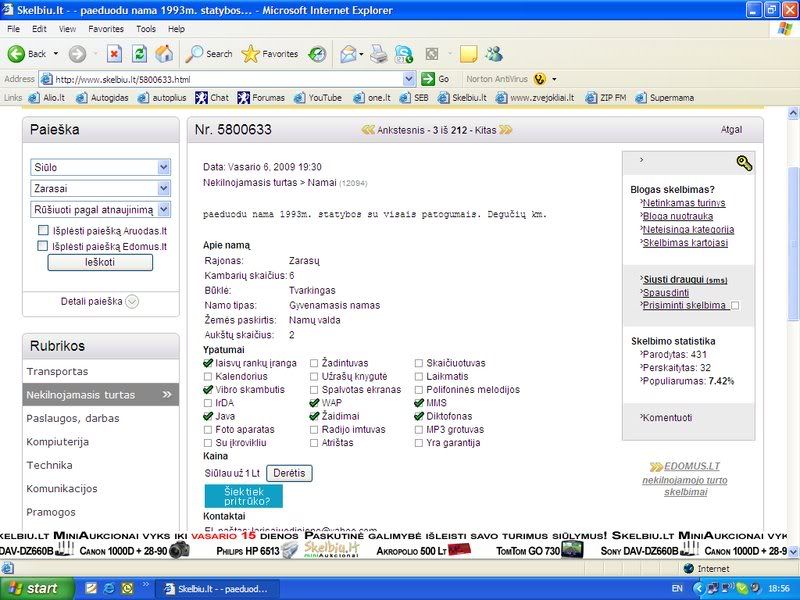Click the yellow key icon in sidebar
Viewport: 800px width, 600px height.
[x=744, y=163]
